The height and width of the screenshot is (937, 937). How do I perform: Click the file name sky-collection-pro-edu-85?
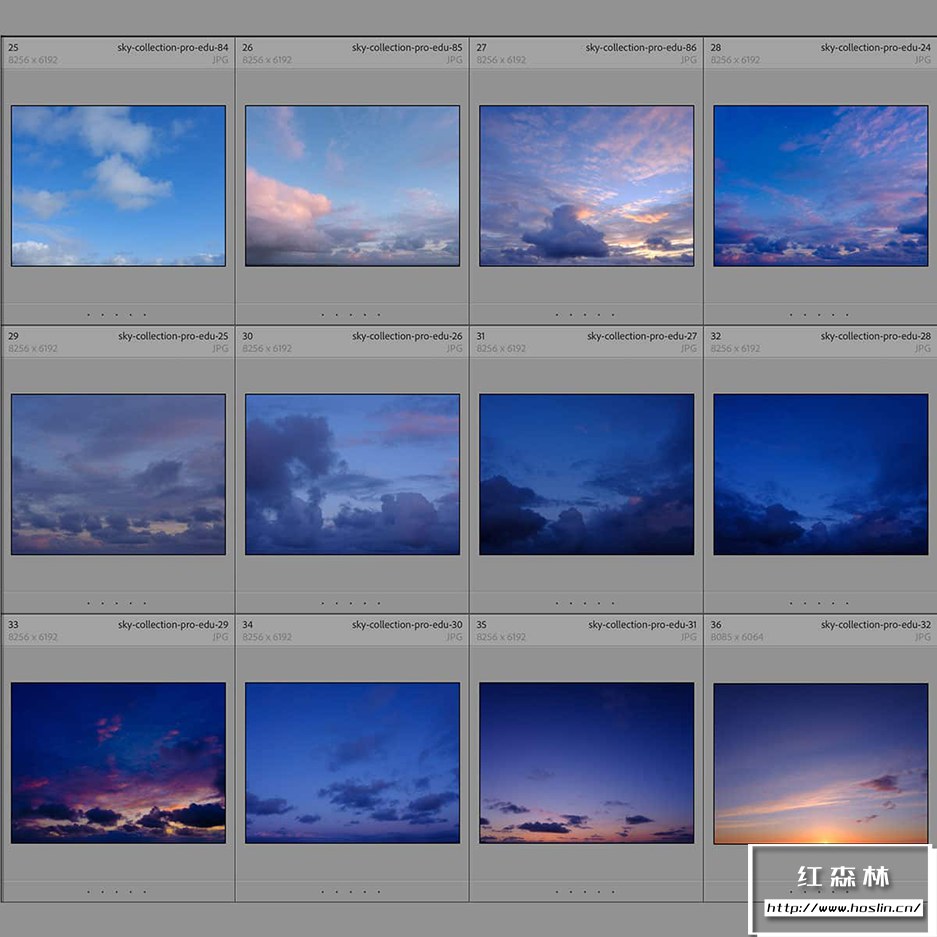click(x=407, y=48)
